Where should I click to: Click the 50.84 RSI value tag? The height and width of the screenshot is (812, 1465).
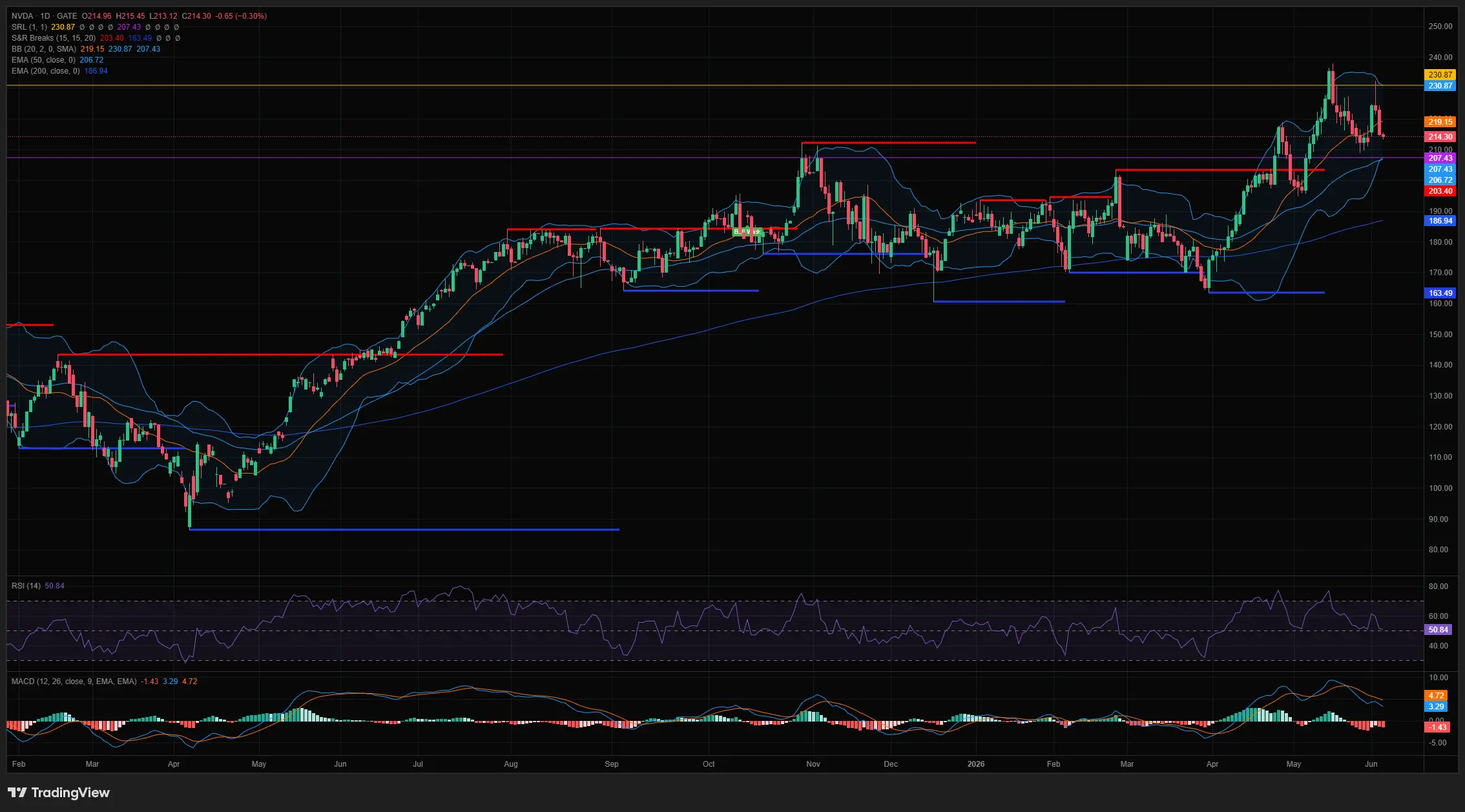pyautogui.click(x=1438, y=630)
